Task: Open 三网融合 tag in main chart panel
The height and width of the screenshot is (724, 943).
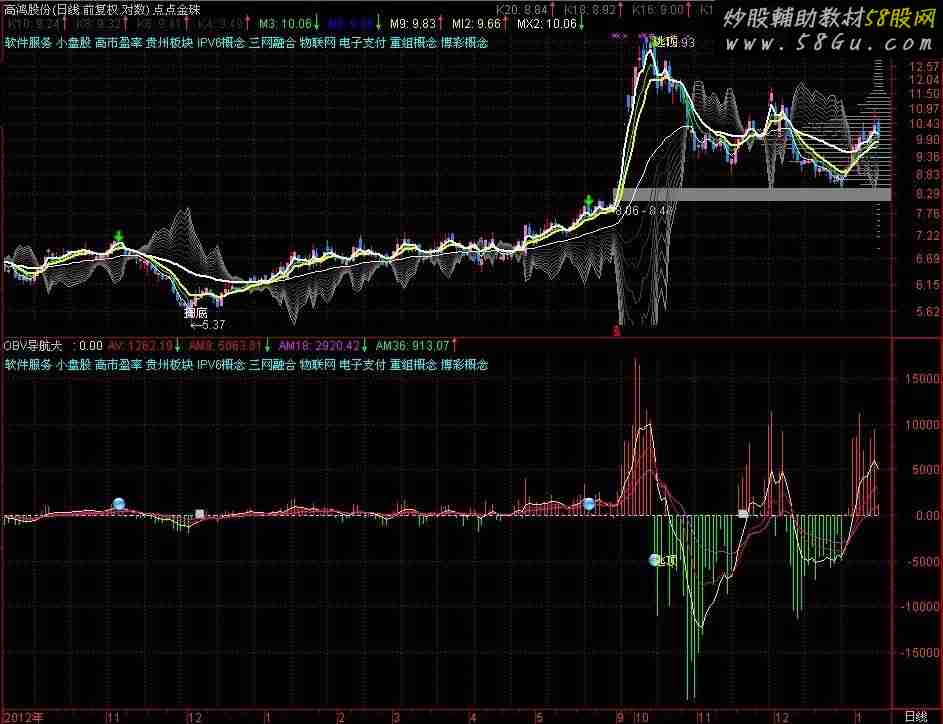Action: (272, 43)
